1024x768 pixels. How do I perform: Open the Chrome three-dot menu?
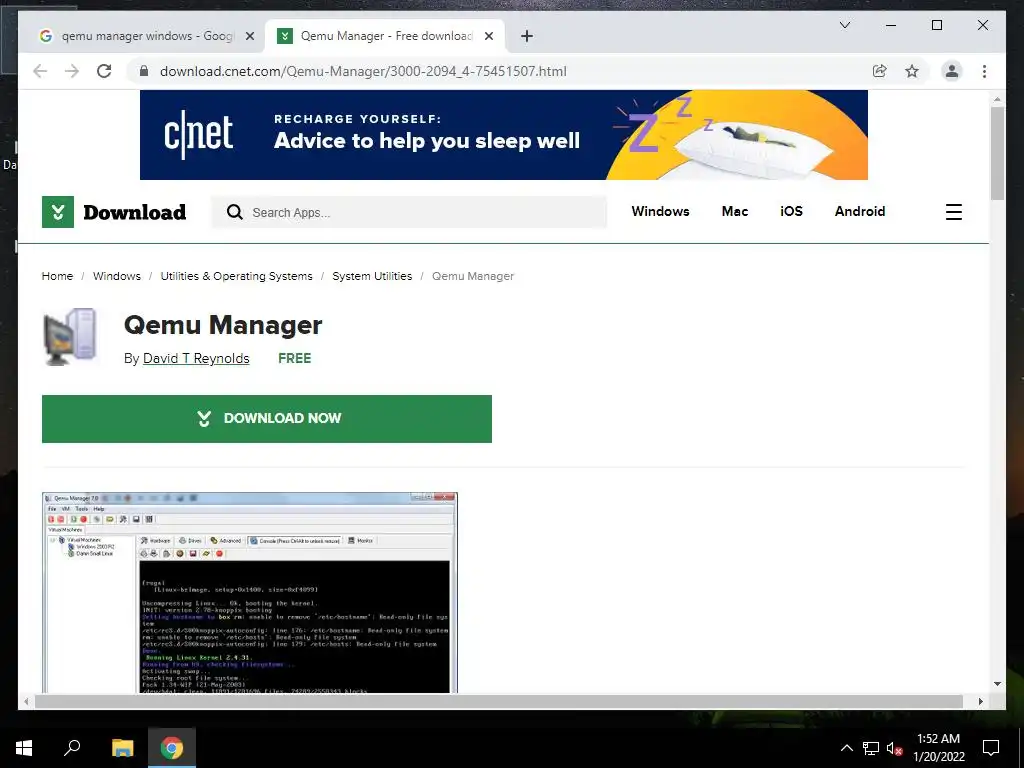[984, 71]
